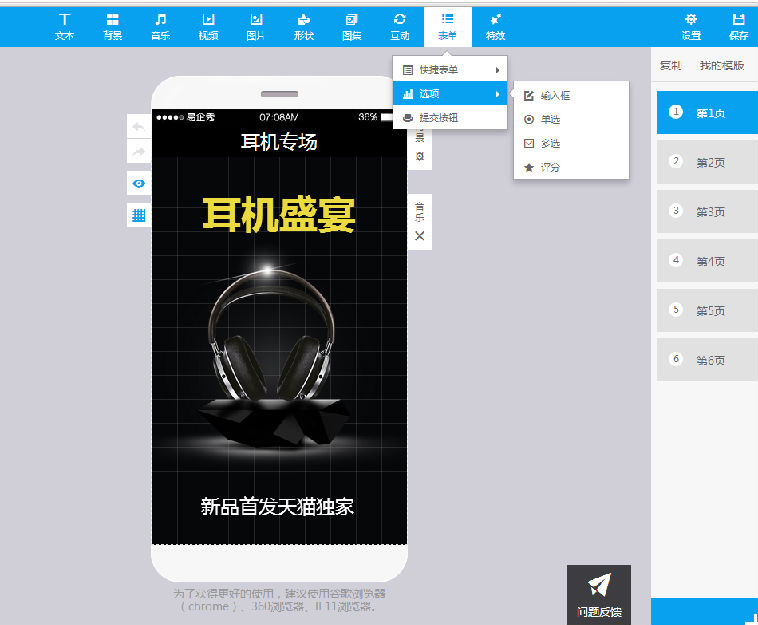This screenshot has width=758, height=625.
Task: Toggle the eye preview button
Action: (x=139, y=184)
